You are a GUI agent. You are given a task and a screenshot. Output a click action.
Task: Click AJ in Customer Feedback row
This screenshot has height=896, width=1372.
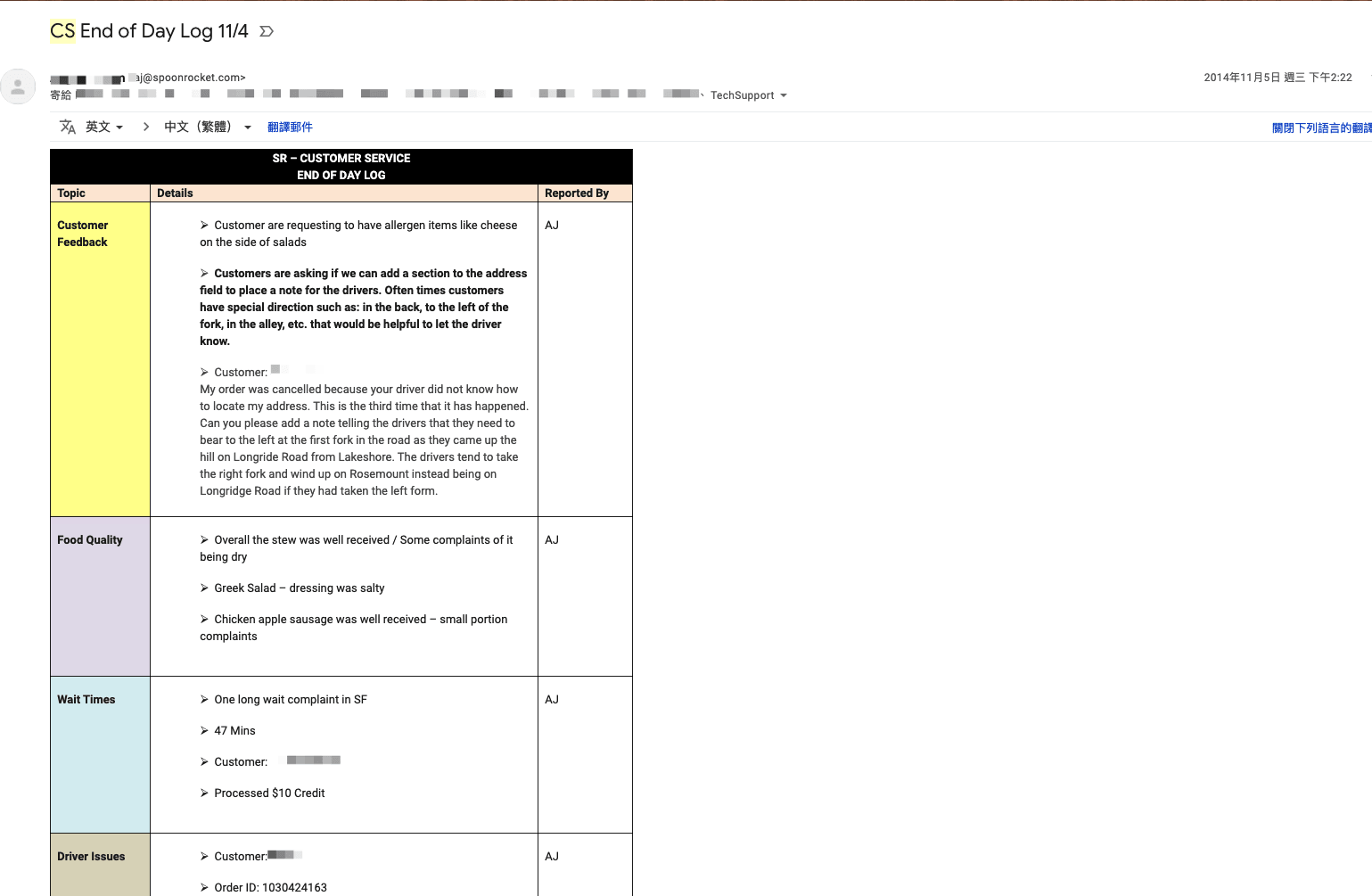(x=552, y=226)
